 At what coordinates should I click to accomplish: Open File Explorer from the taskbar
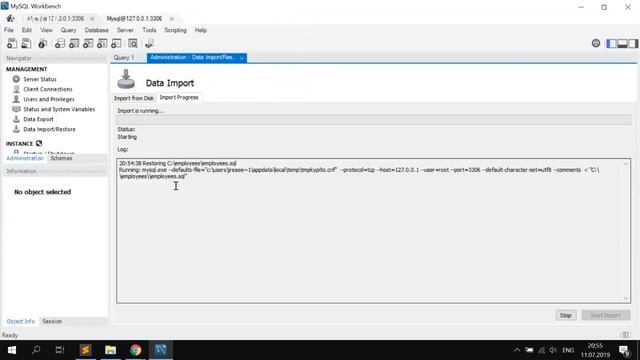pos(111,350)
